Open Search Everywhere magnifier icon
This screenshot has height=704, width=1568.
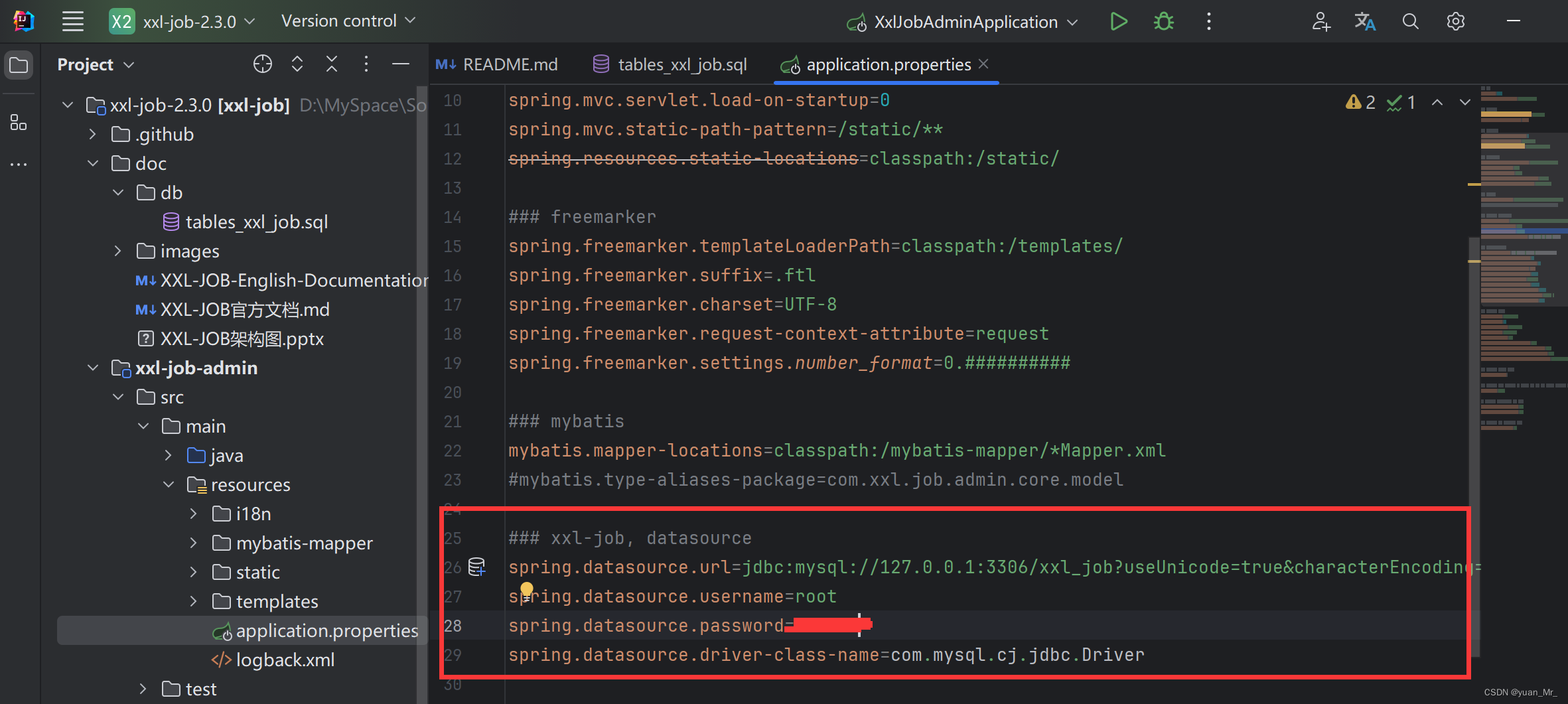tap(1410, 21)
